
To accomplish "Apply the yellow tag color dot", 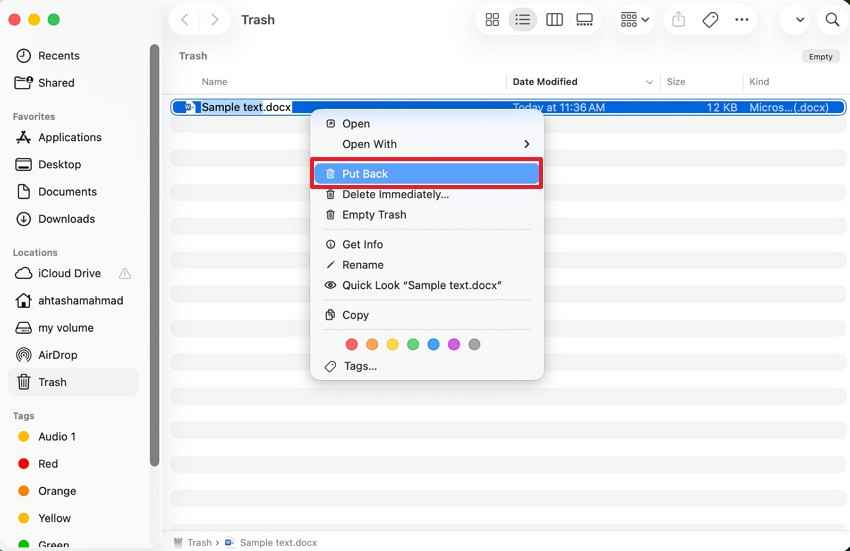I will (392, 344).
